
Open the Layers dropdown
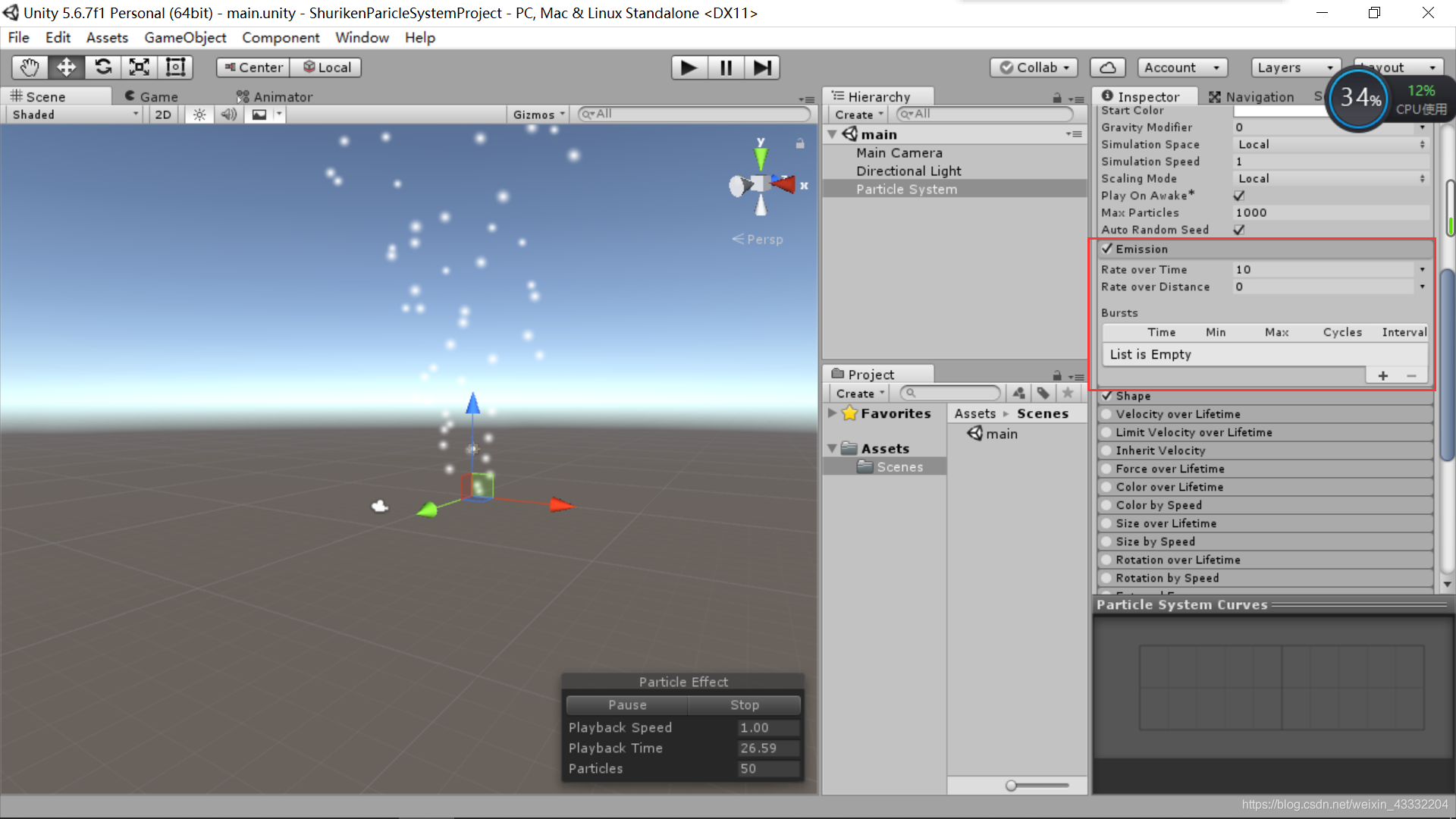[x=1295, y=67]
